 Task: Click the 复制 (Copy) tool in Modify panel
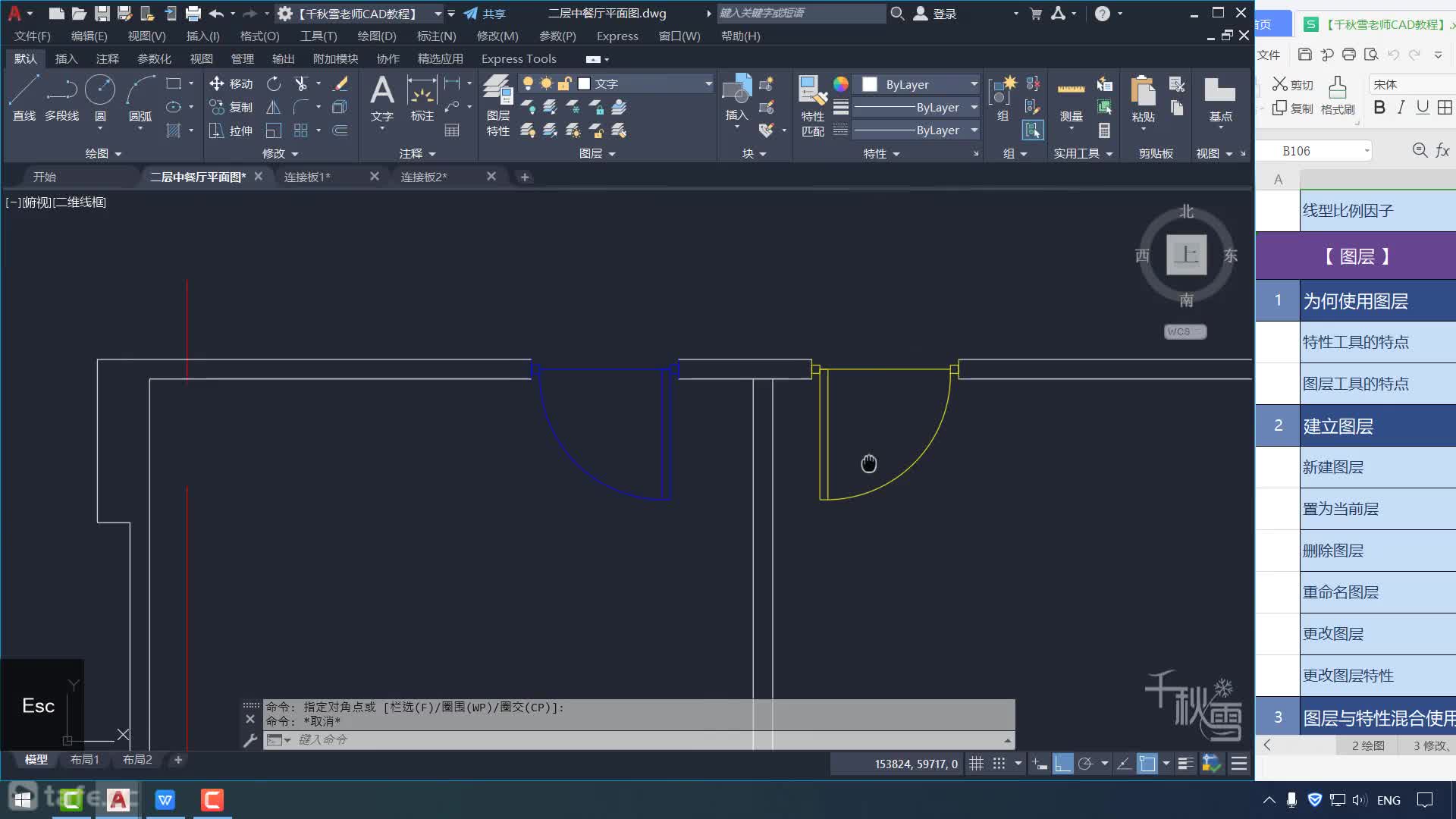[231, 107]
